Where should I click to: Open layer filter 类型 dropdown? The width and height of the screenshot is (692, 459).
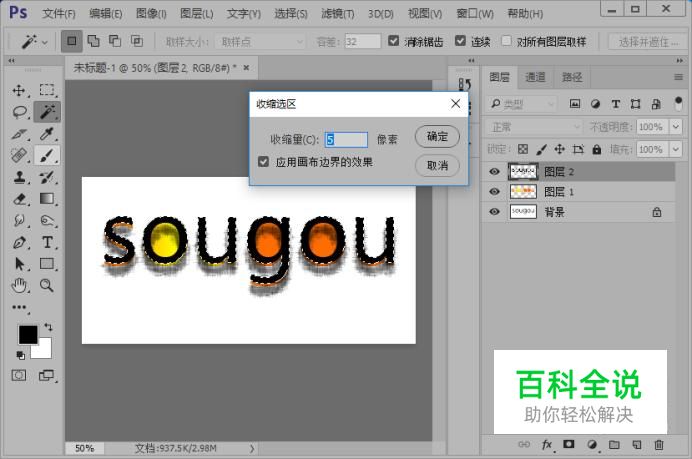[x=522, y=104]
